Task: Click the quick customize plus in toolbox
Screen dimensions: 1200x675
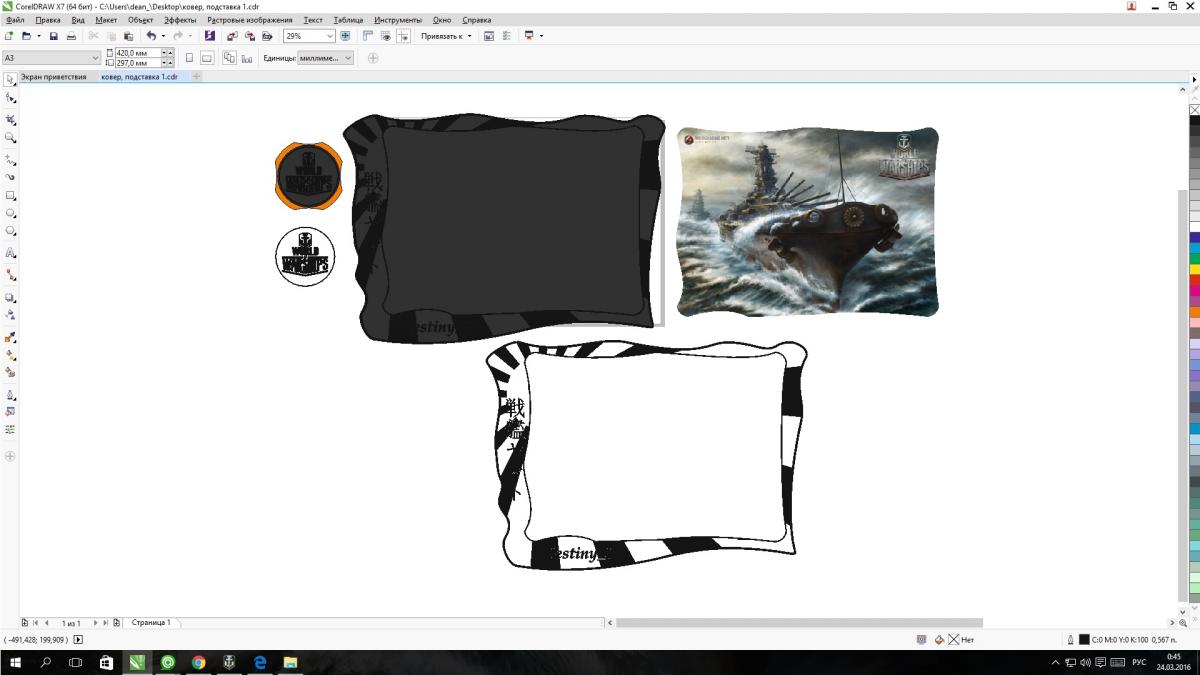Action: pyautogui.click(x=10, y=456)
